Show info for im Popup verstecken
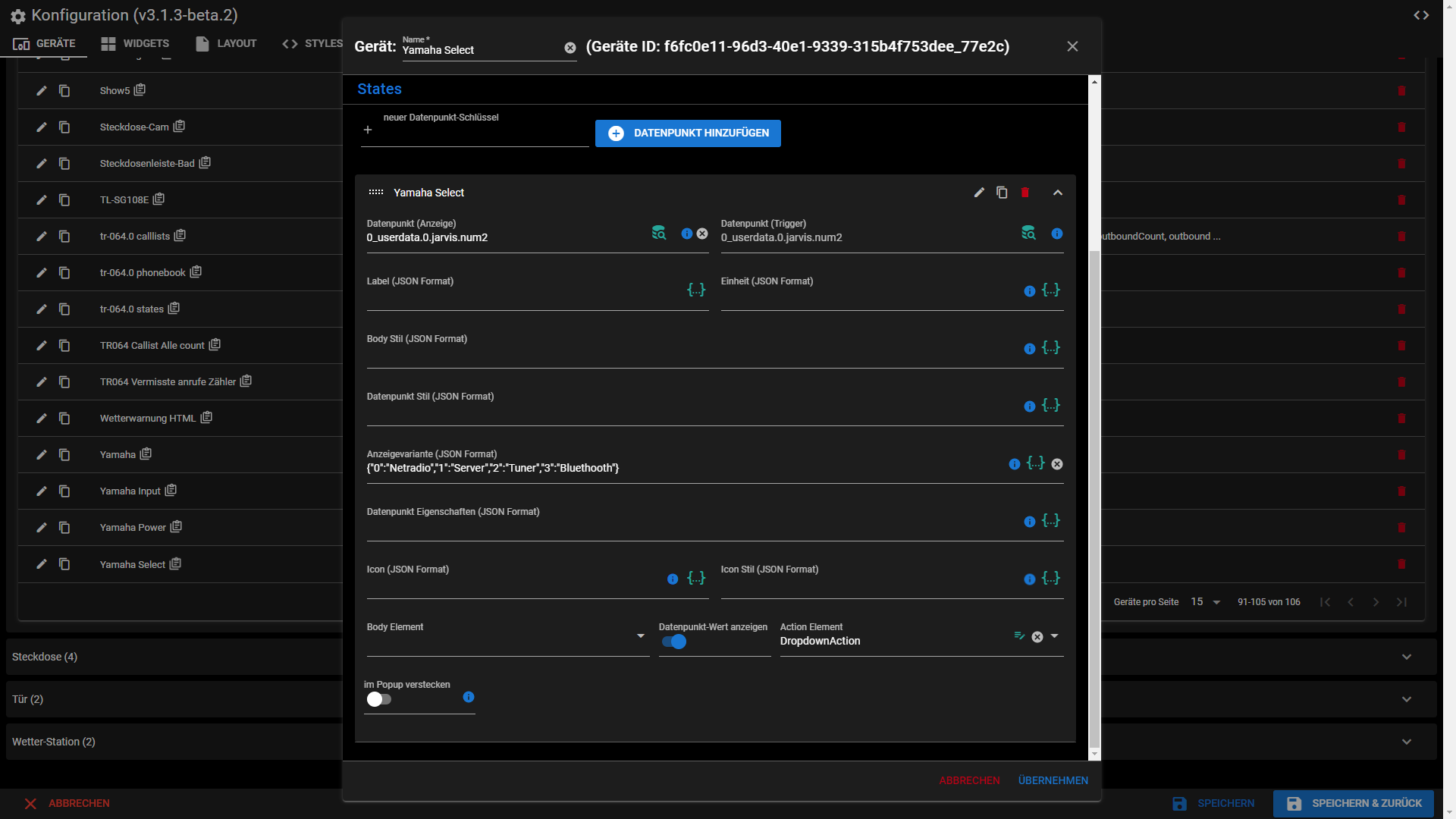 [469, 697]
